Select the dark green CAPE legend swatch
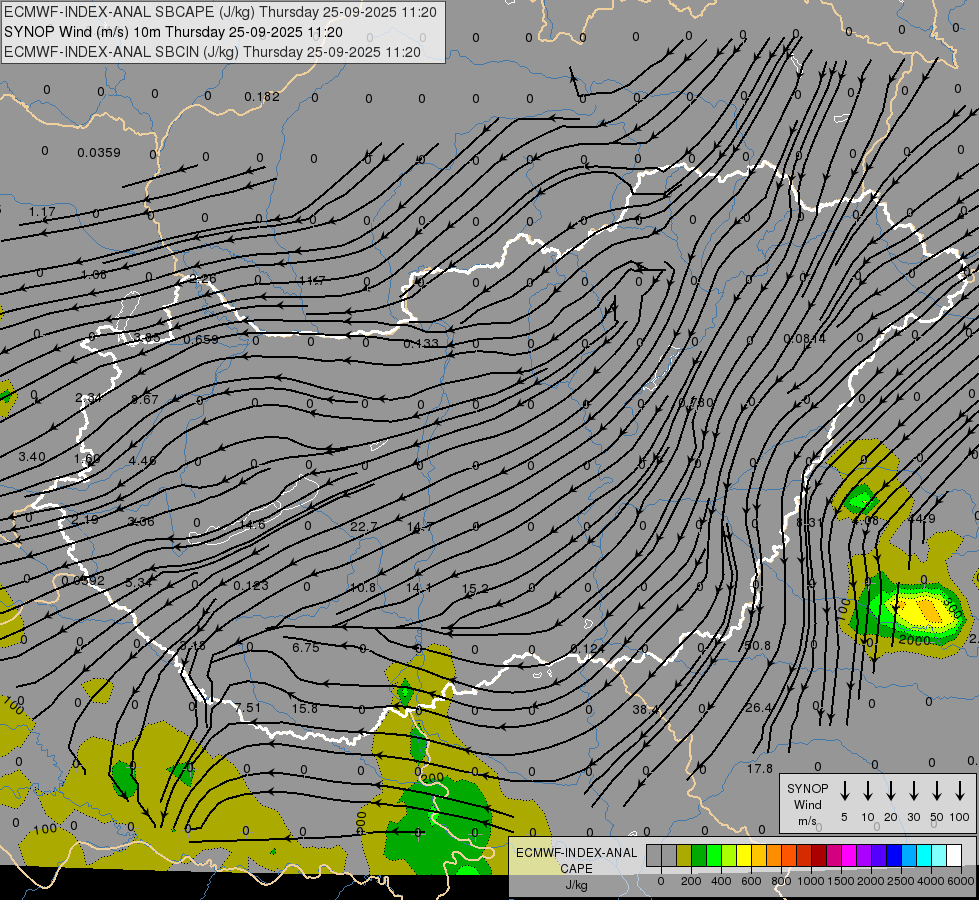The image size is (979, 900). tap(699, 855)
